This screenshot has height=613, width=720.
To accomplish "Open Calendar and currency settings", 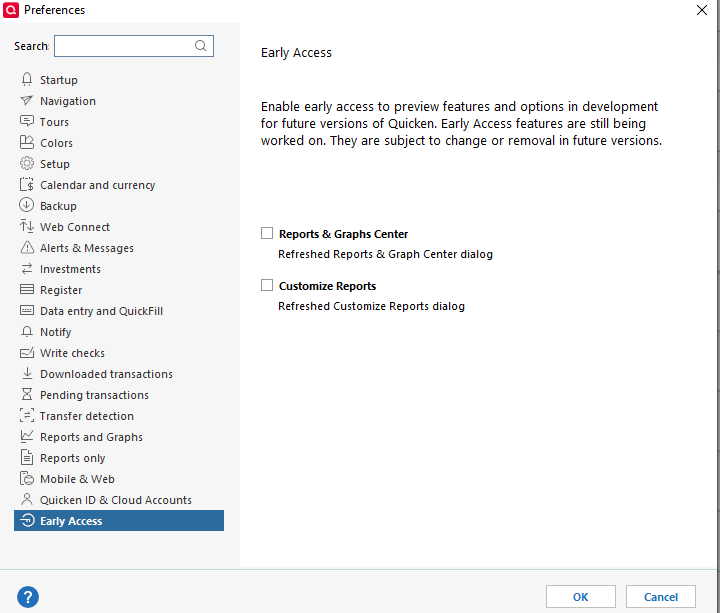I will [x=97, y=185].
